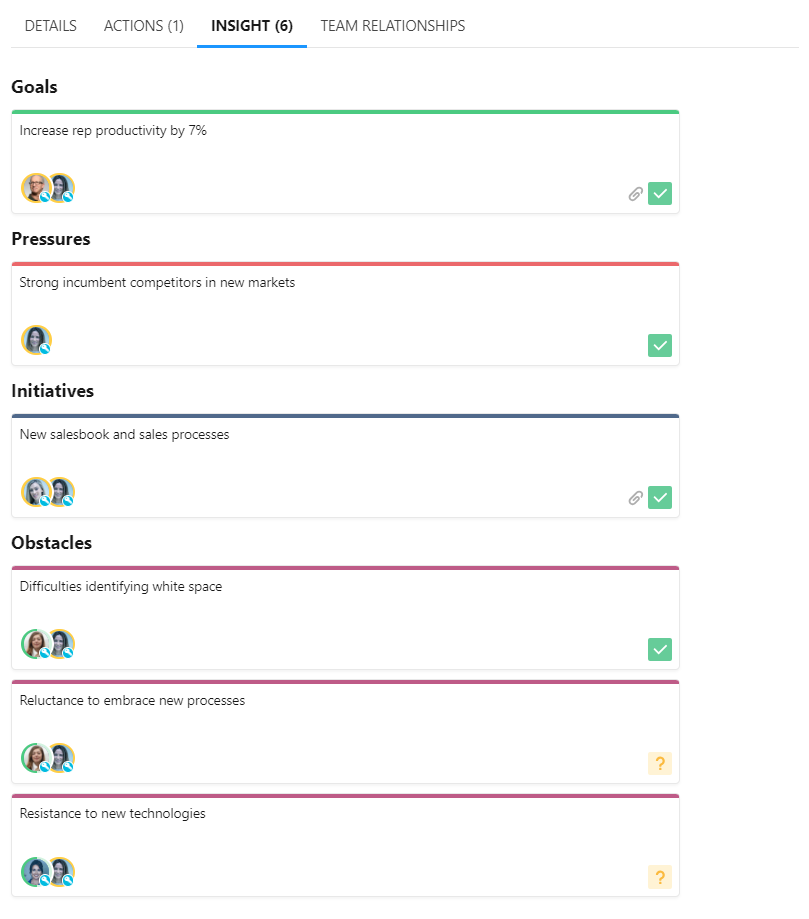
Task: Click question mark status on Reluctance card
Action: point(660,764)
